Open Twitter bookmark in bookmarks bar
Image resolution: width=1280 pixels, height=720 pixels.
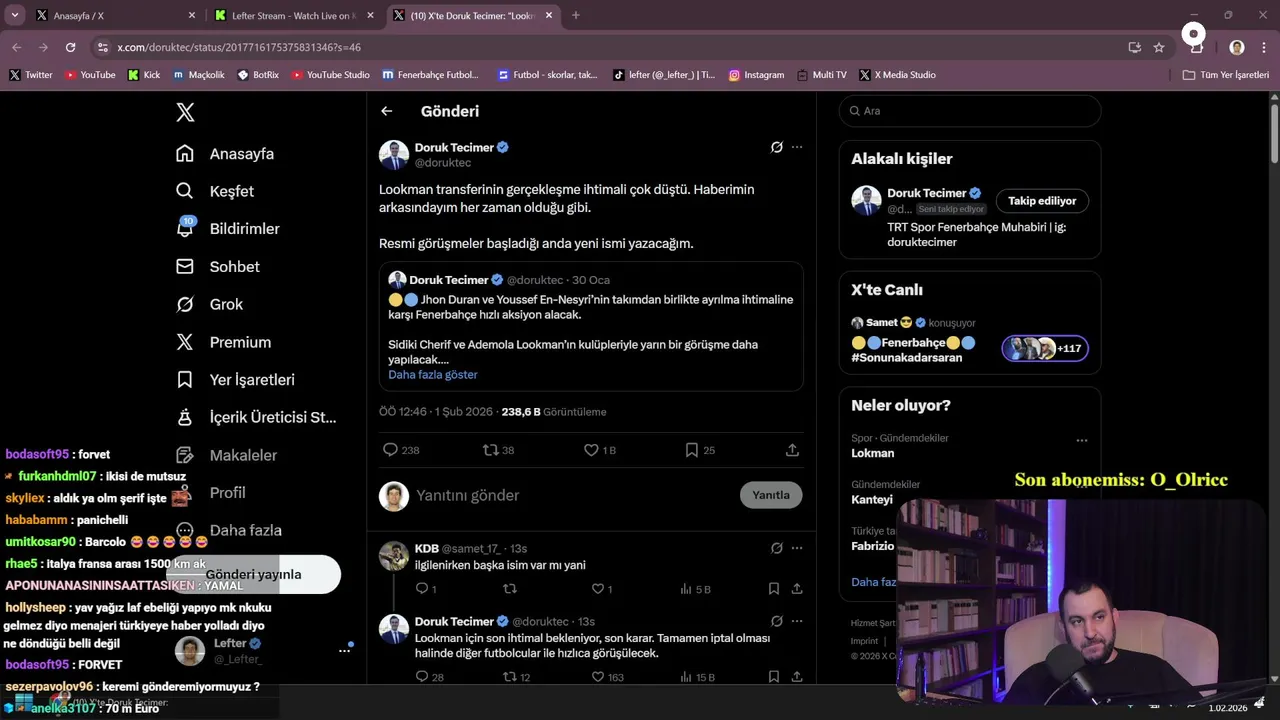coord(31,75)
